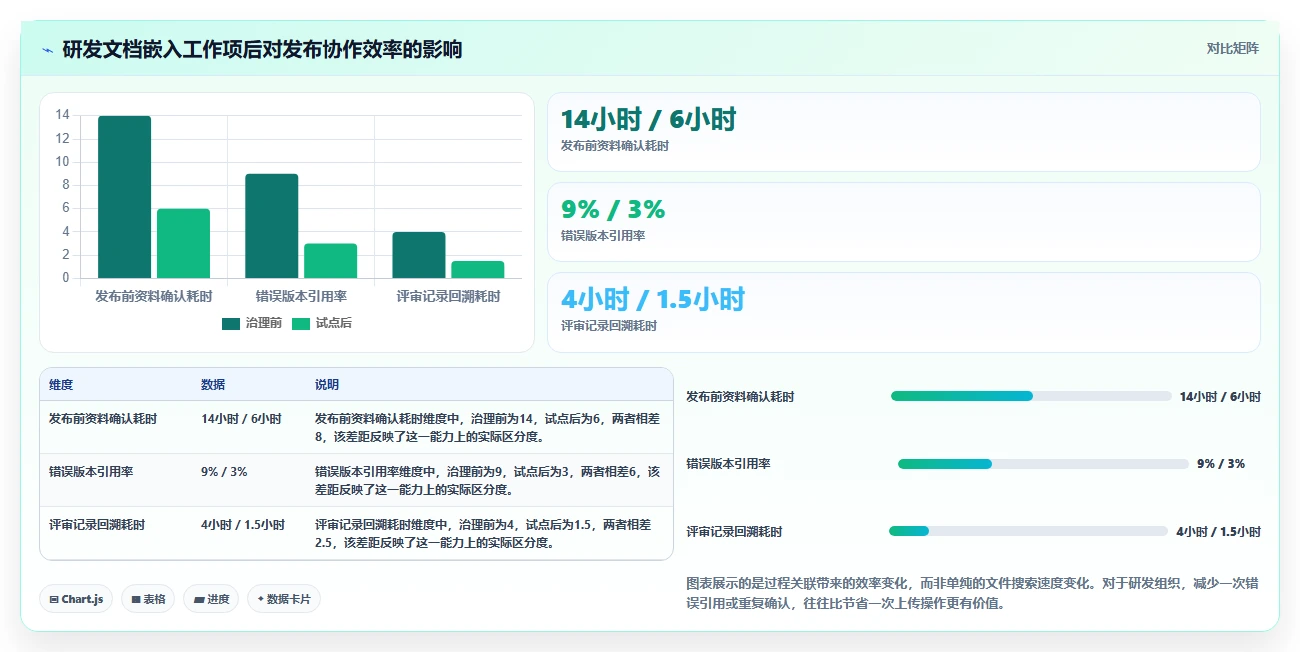
Task: Click progress value 14小时 / 6小时
Action: pos(1220,397)
